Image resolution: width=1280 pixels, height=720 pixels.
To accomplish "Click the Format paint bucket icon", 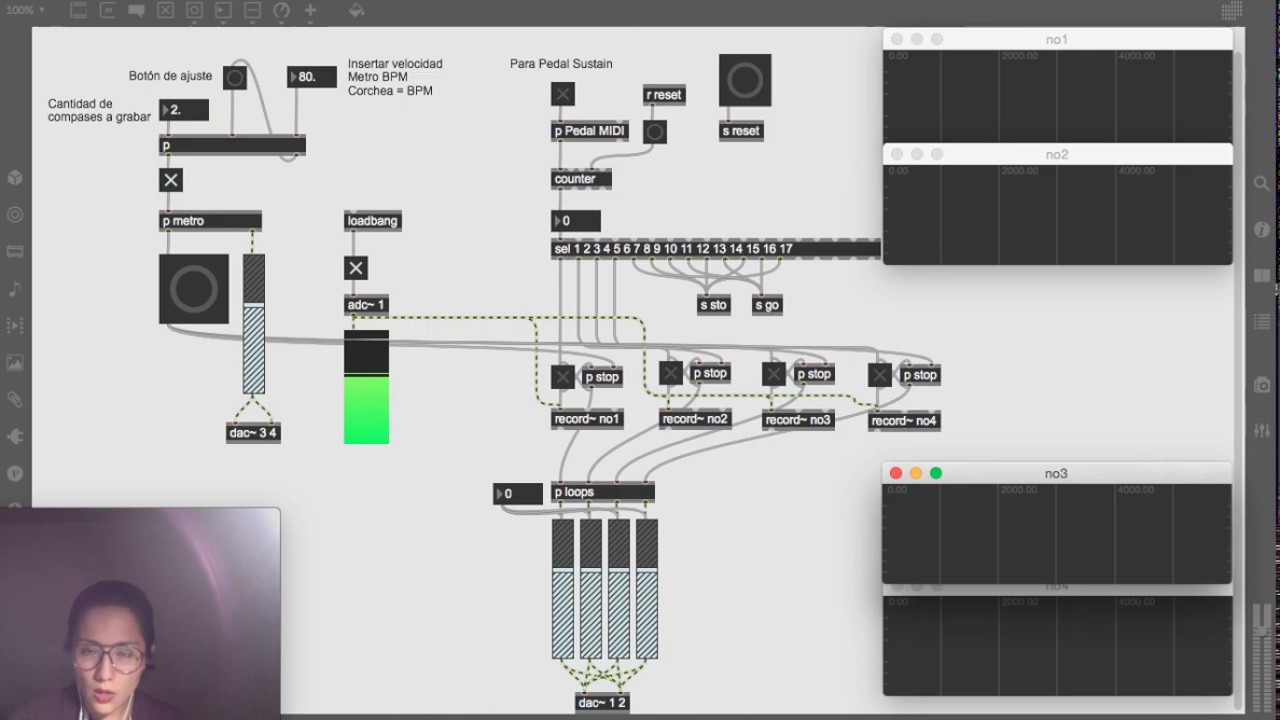I will (357, 11).
